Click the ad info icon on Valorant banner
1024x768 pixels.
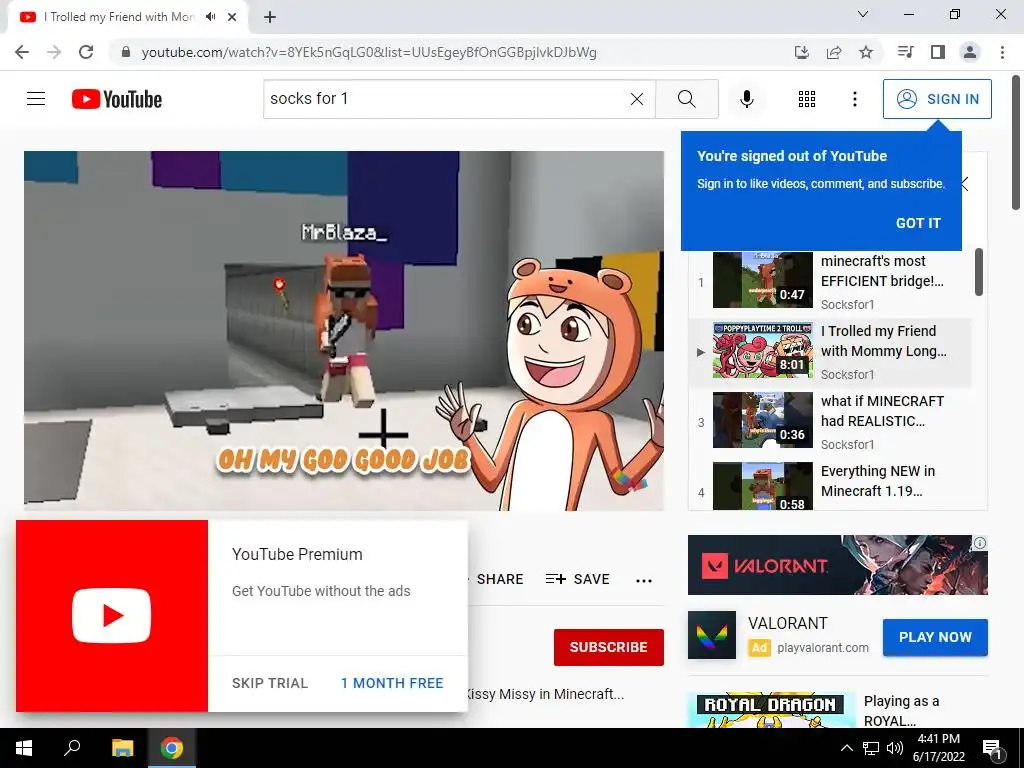pyautogui.click(x=980, y=543)
